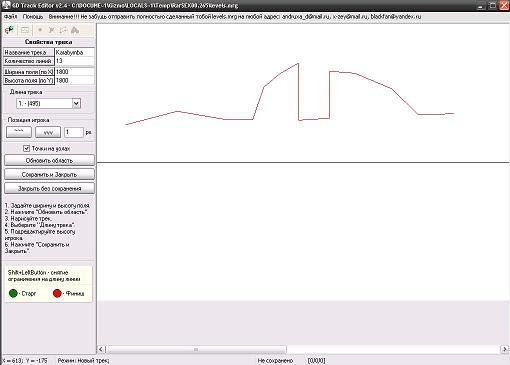This screenshot has height=365, width=510.
Task: Maximize the Track Editor window
Action: click(493, 5)
